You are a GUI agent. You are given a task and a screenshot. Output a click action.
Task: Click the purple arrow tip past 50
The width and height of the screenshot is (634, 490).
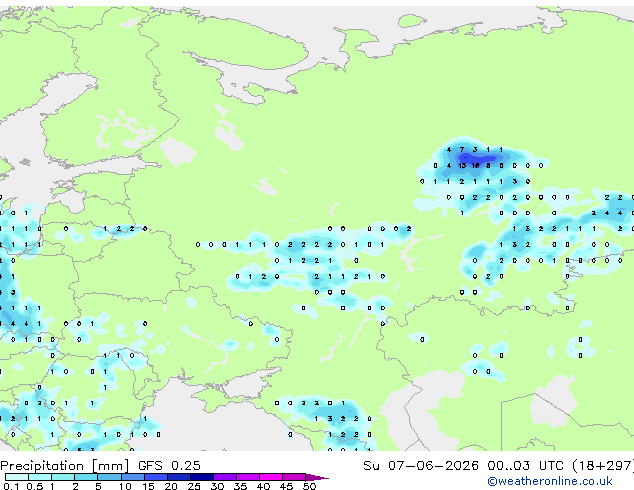click(317, 477)
